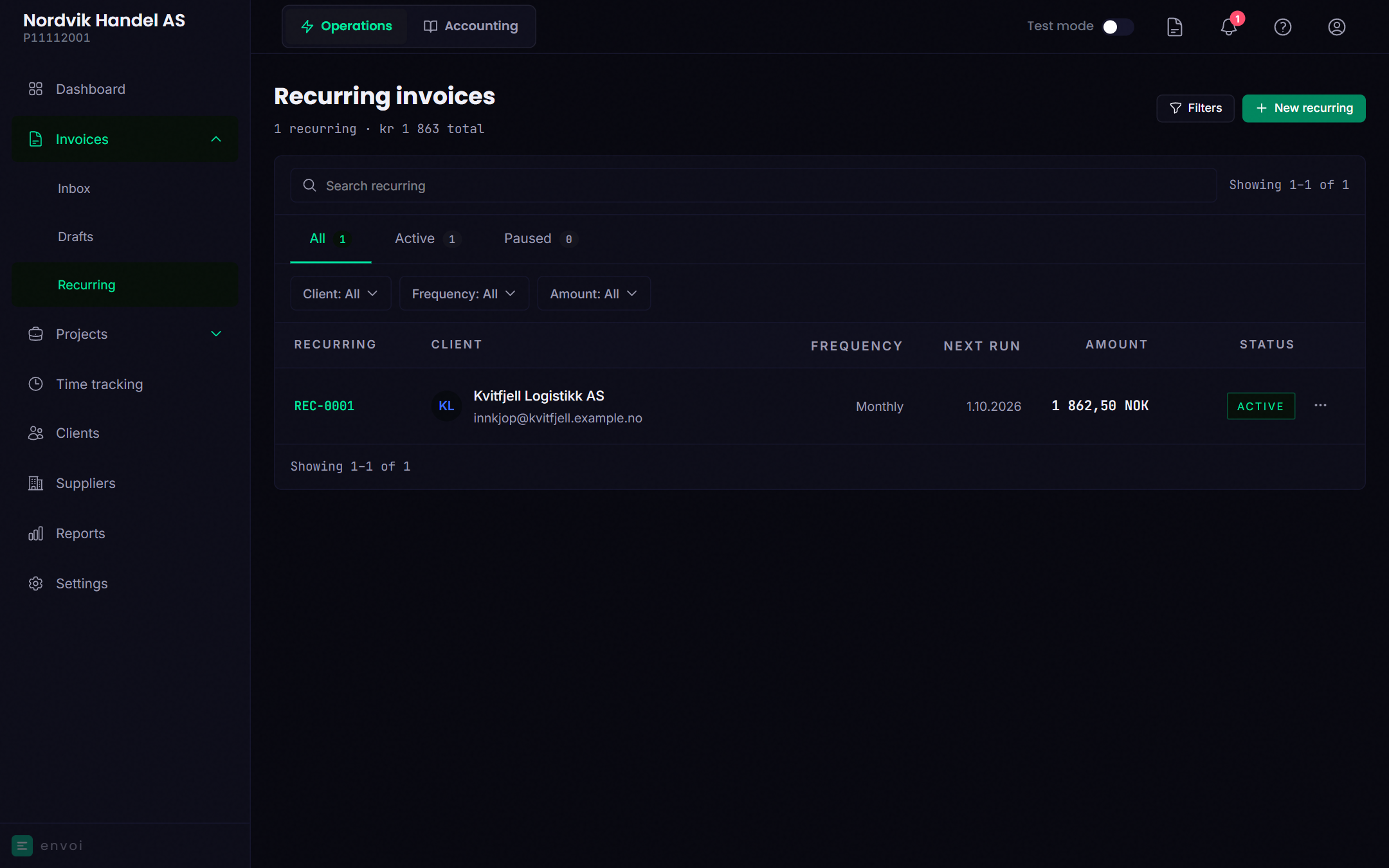
Task: Sort by the Frequency column header
Action: (856, 346)
